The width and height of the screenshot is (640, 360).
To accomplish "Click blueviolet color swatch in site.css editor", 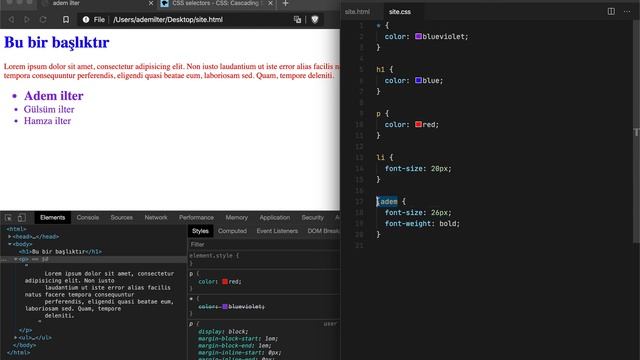I will [418, 36].
